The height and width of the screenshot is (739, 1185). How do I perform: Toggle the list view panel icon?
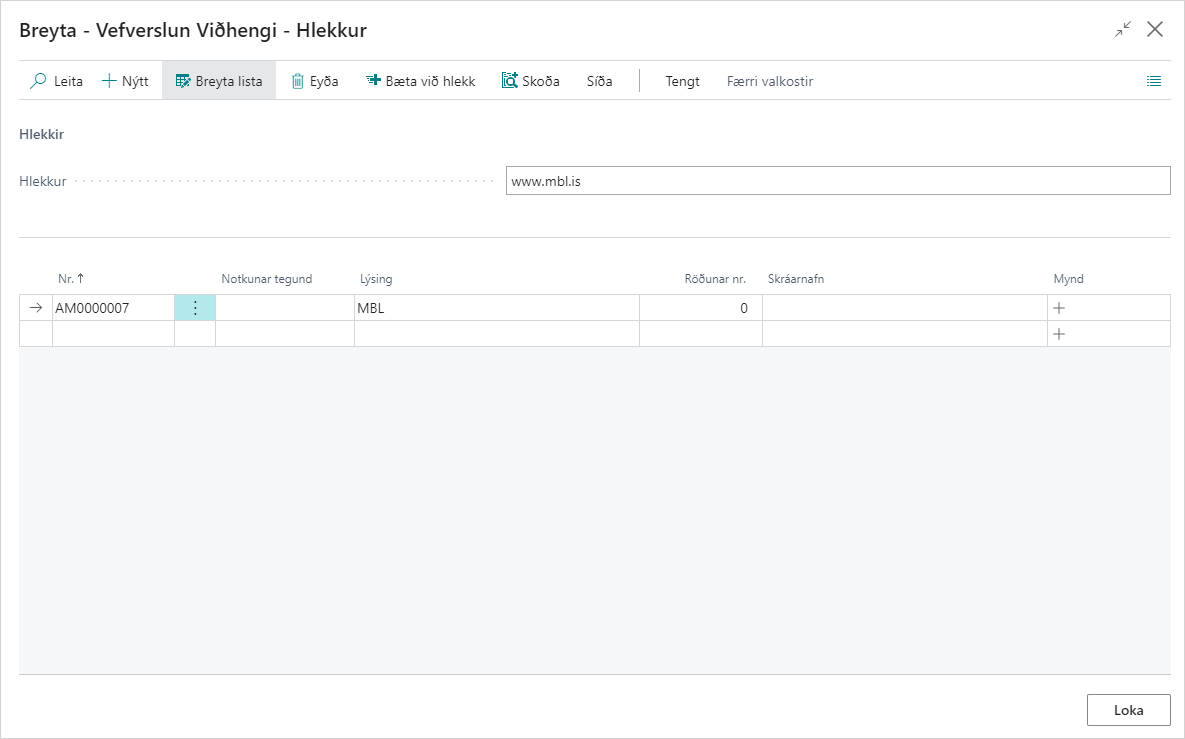[x=1154, y=81]
